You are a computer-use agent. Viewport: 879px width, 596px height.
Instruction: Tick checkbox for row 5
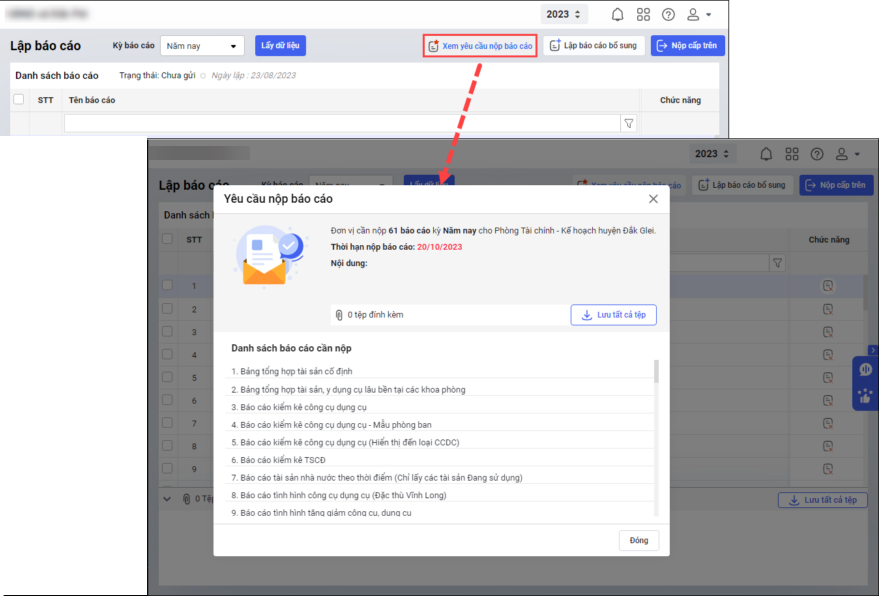click(167, 377)
